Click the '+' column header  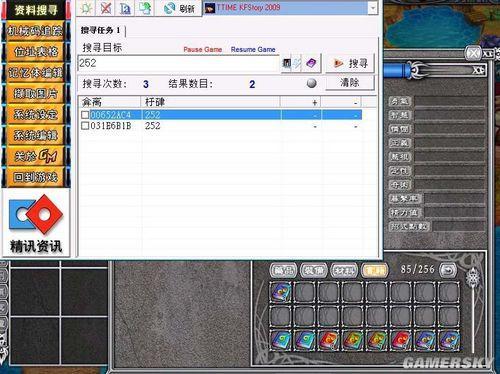301,102
